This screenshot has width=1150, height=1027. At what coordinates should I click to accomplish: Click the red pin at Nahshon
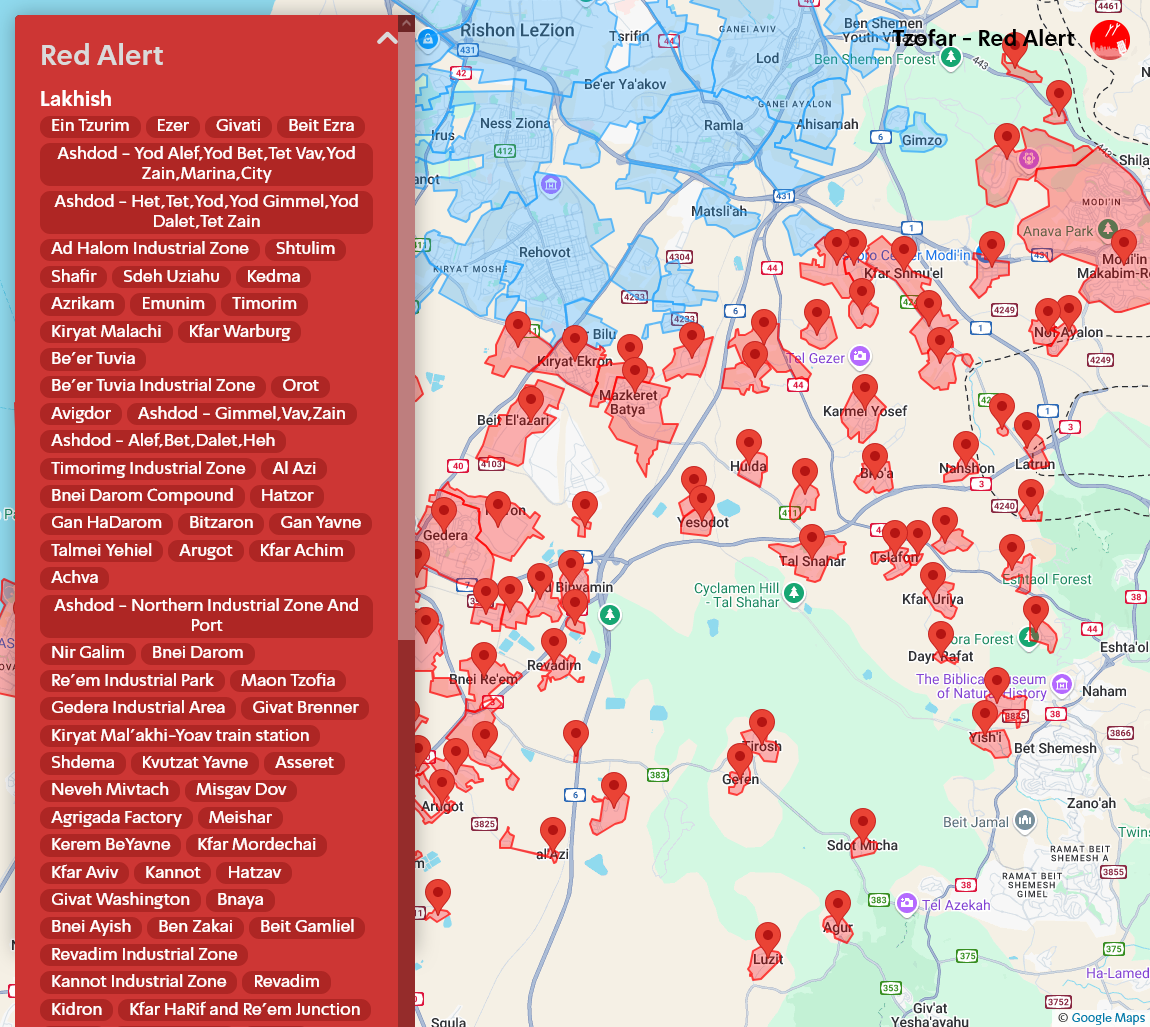click(x=966, y=449)
